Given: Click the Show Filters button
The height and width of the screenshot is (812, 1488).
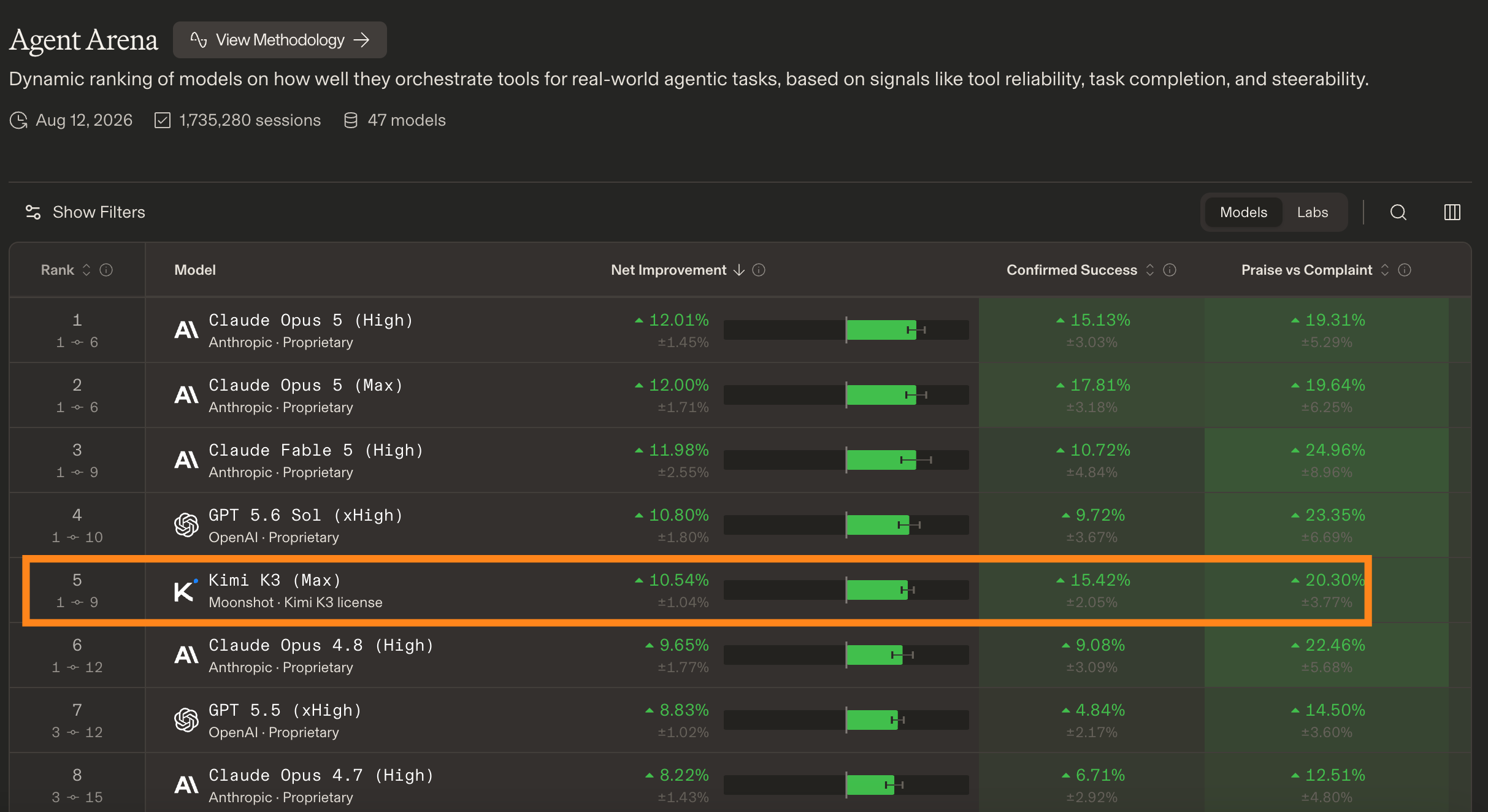Looking at the screenshot, I should (85, 212).
